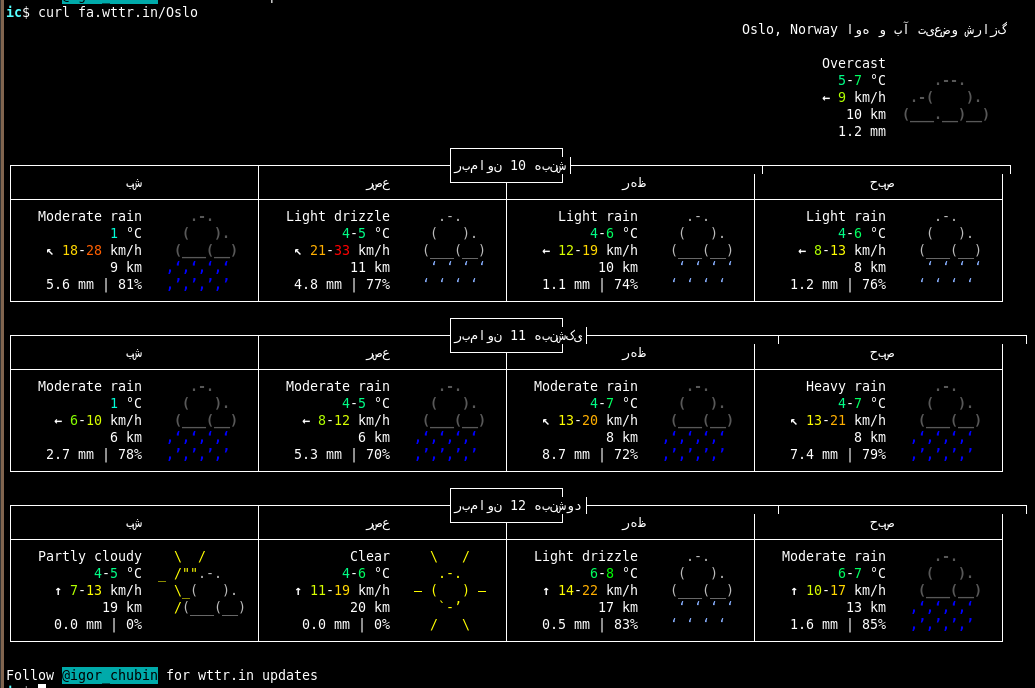Select the Clear condition label
Image resolution: width=1035 pixels, height=688 pixels.
[x=370, y=556]
